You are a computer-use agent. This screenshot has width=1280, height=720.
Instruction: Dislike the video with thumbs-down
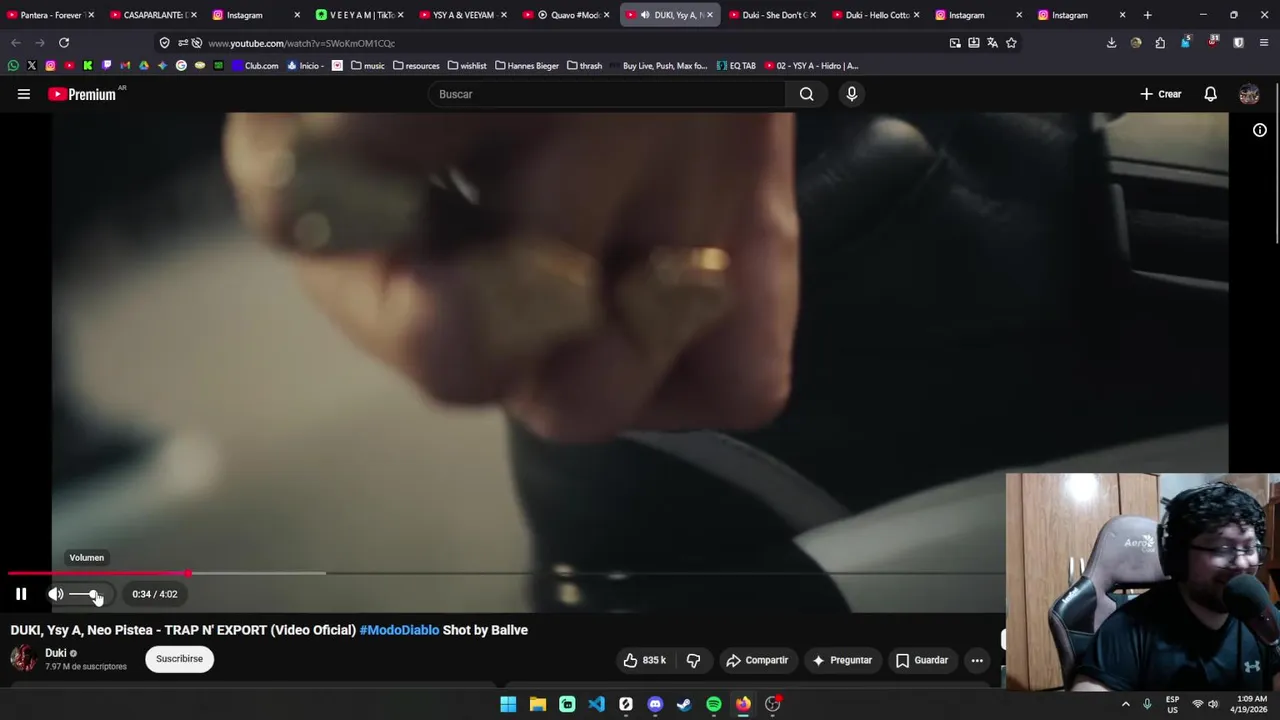pyautogui.click(x=693, y=660)
